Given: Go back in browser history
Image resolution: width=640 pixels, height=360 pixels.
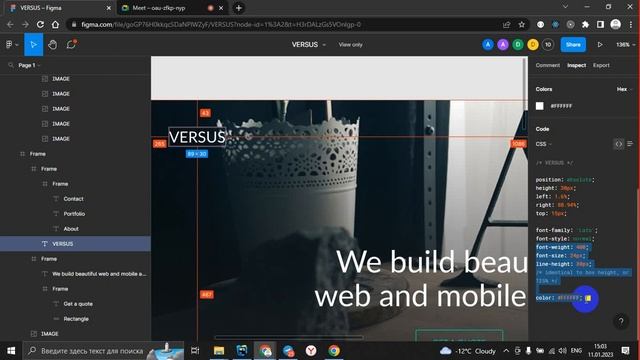Looking at the screenshot, I should tap(10, 24).
